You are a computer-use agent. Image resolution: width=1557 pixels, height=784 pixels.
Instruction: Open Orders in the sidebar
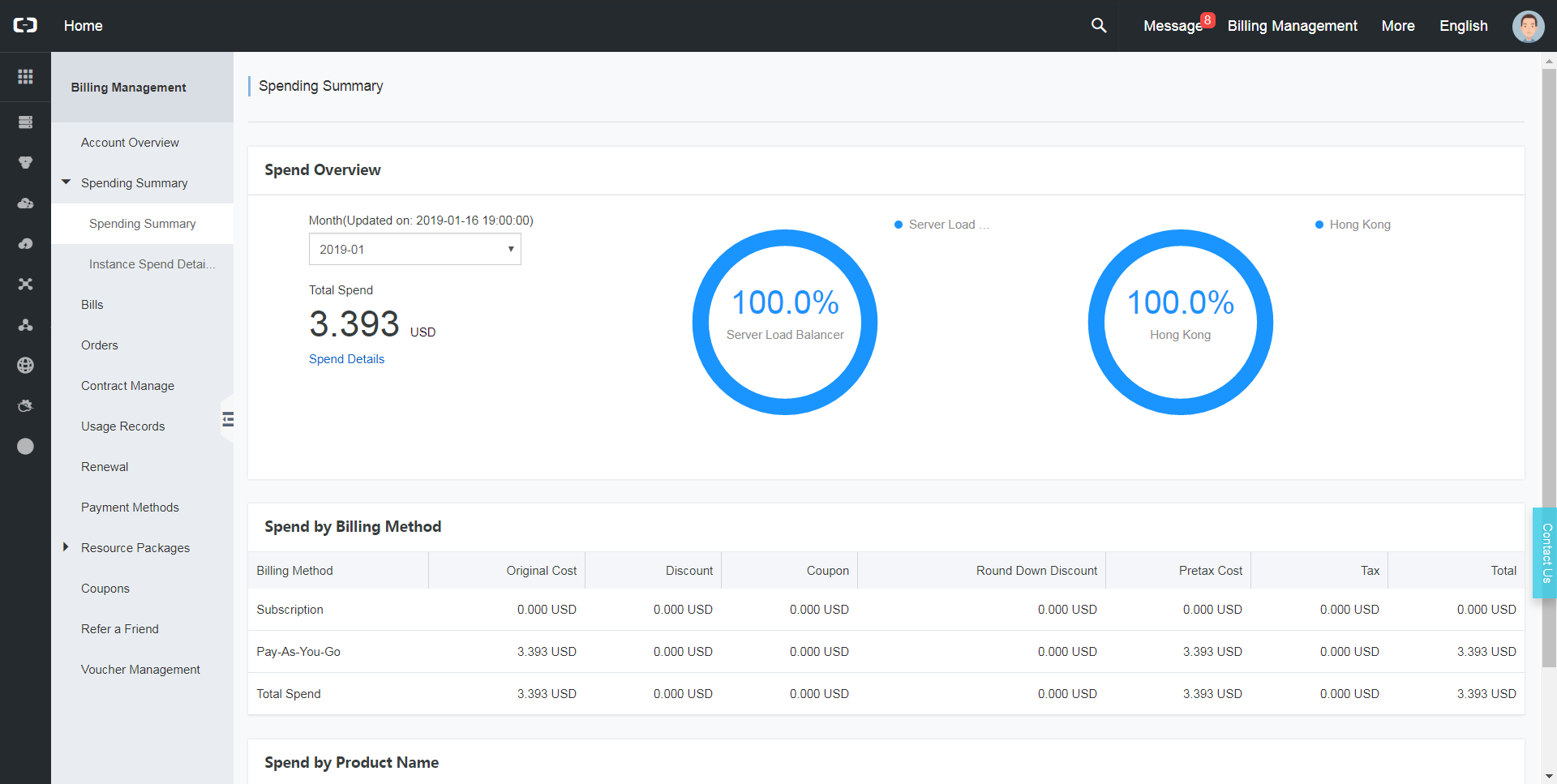100,345
